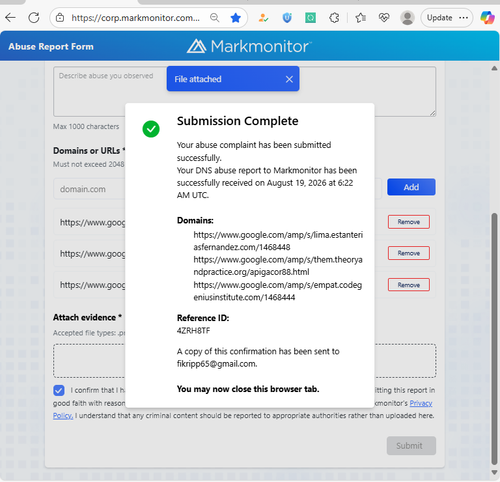The width and height of the screenshot is (500, 482).
Task: Click the 'Max 1000 characters' note
Action: click(x=86, y=127)
